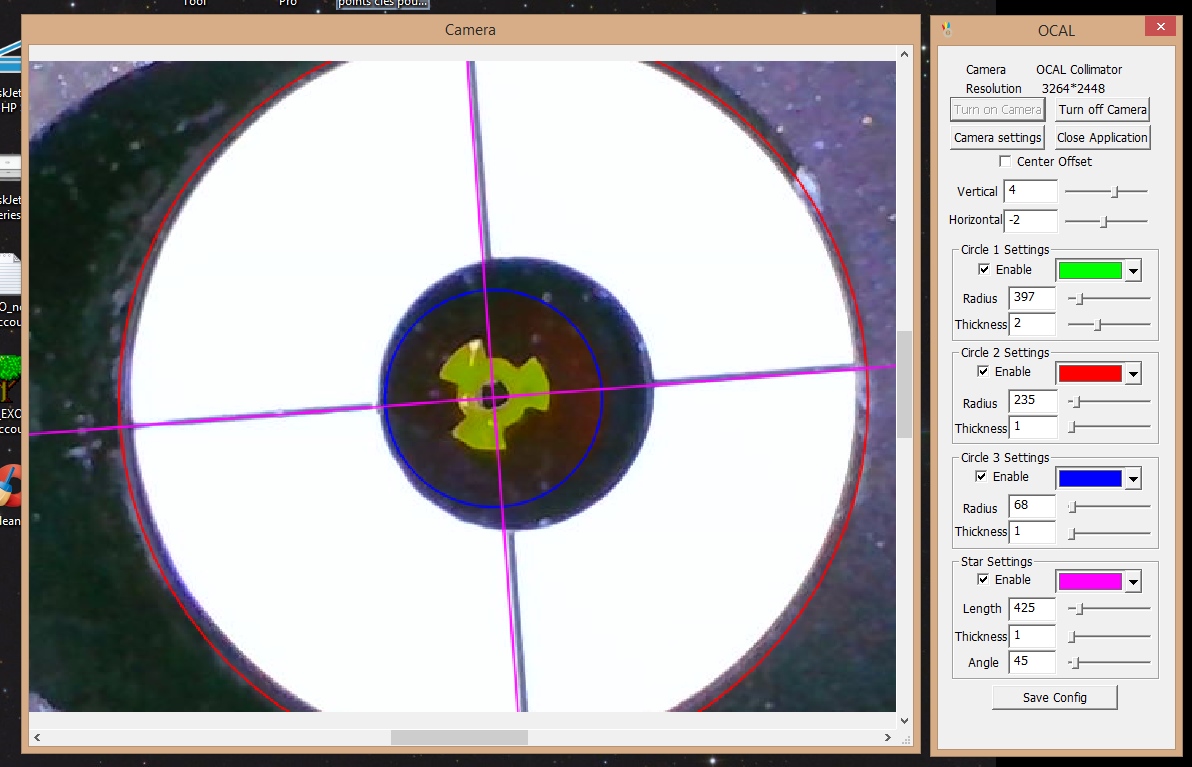Close the OCAL window
The width and height of the screenshot is (1192, 767).
(x=1160, y=27)
